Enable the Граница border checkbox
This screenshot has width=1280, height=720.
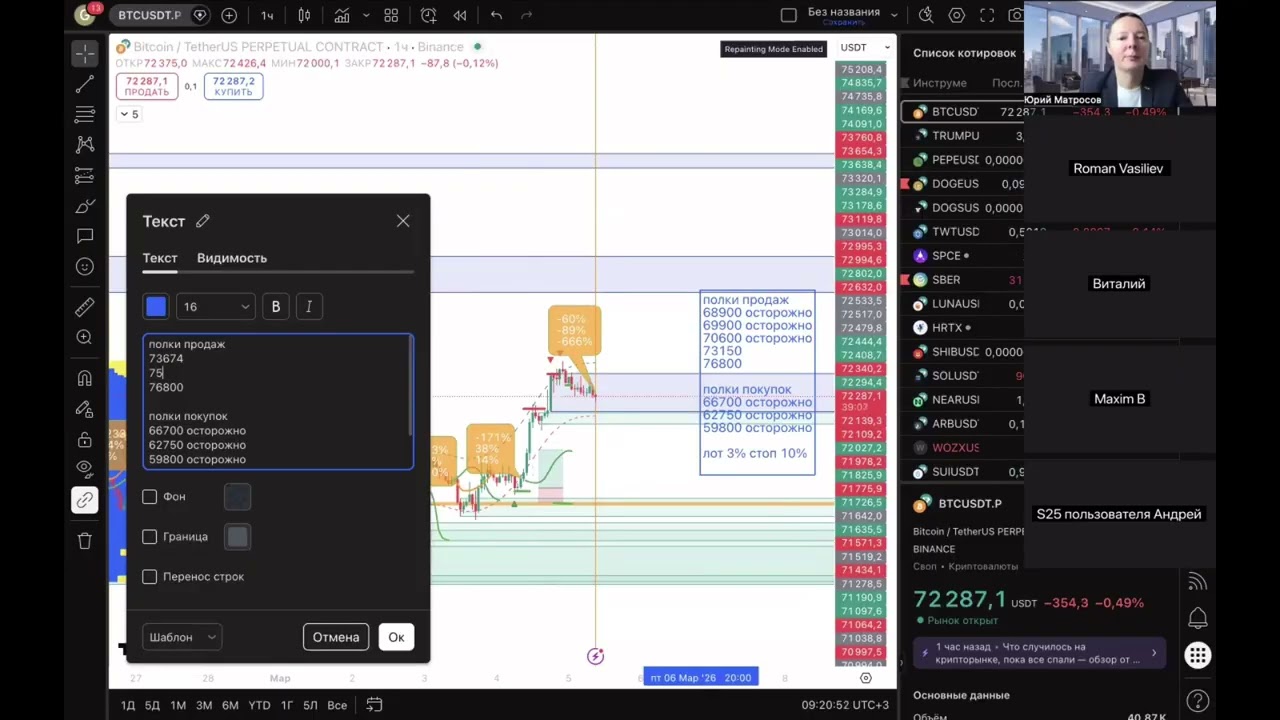tap(150, 537)
